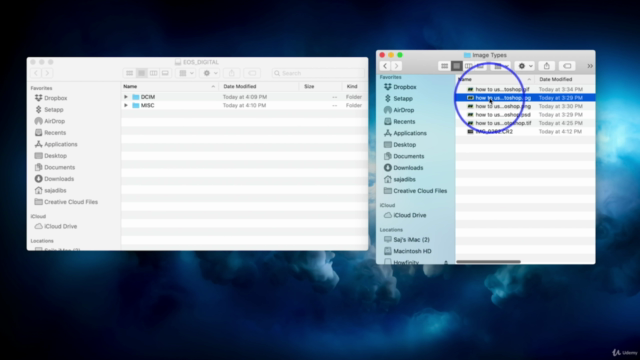Open Setapp in EOS_DIGITAL sidebar

coord(49,109)
